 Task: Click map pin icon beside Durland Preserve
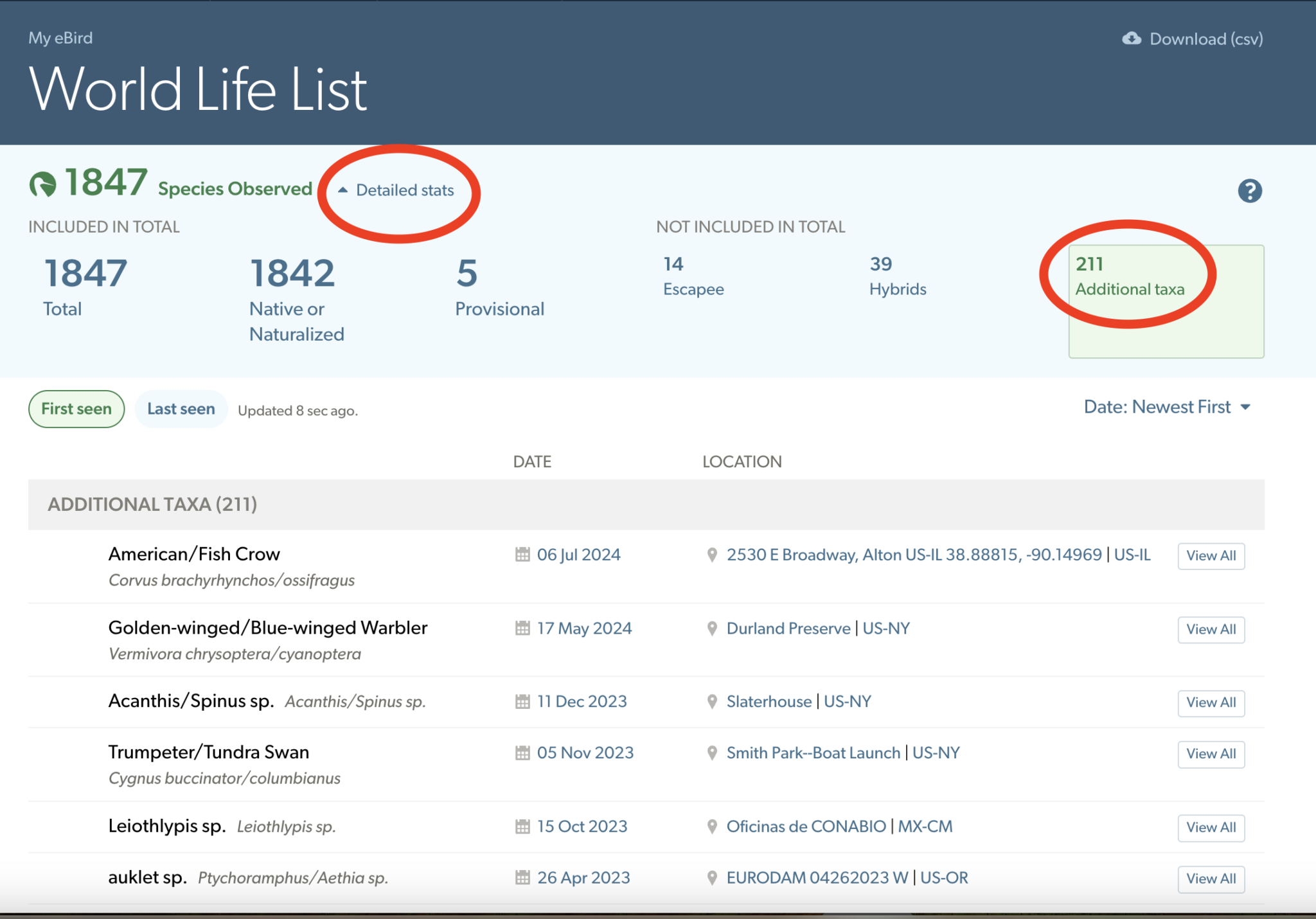pyautogui.click(x=712, y=629)
